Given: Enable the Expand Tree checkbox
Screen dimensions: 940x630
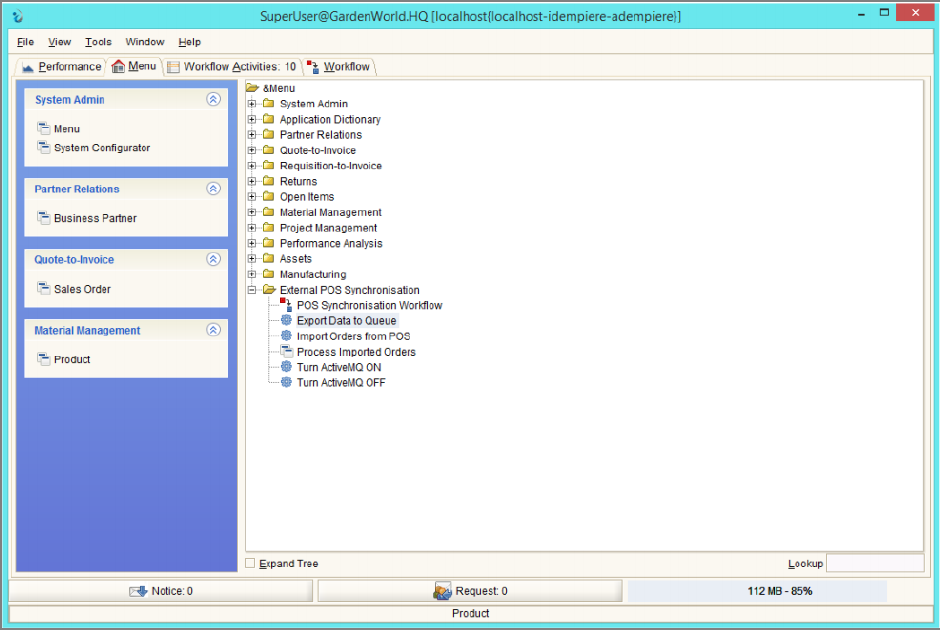Looking at the screenshot, I should point(251,564).
